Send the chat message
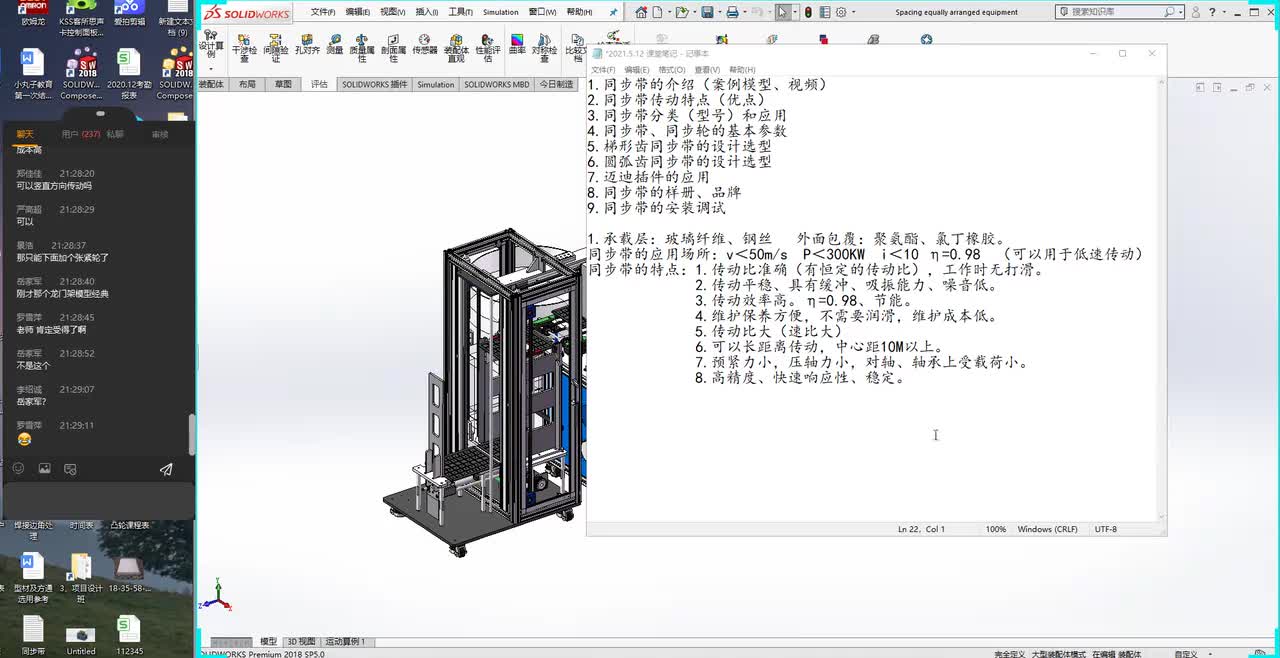The image size is (1280, 658). click(165, 469)
